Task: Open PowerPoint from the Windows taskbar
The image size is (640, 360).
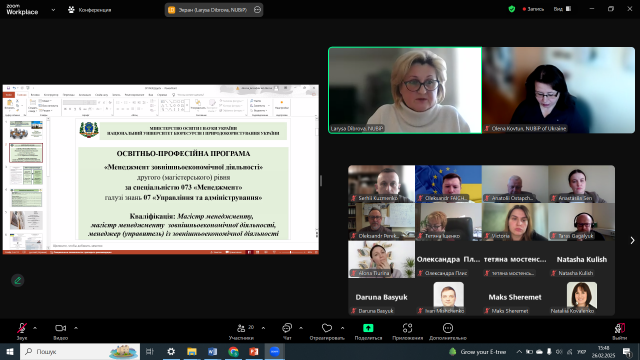Action: (254, 351)
